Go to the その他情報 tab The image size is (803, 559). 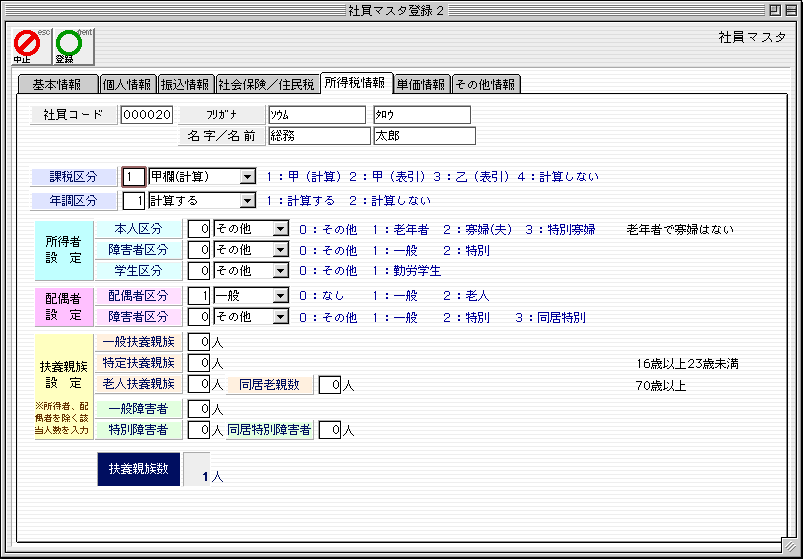point(486,84)
